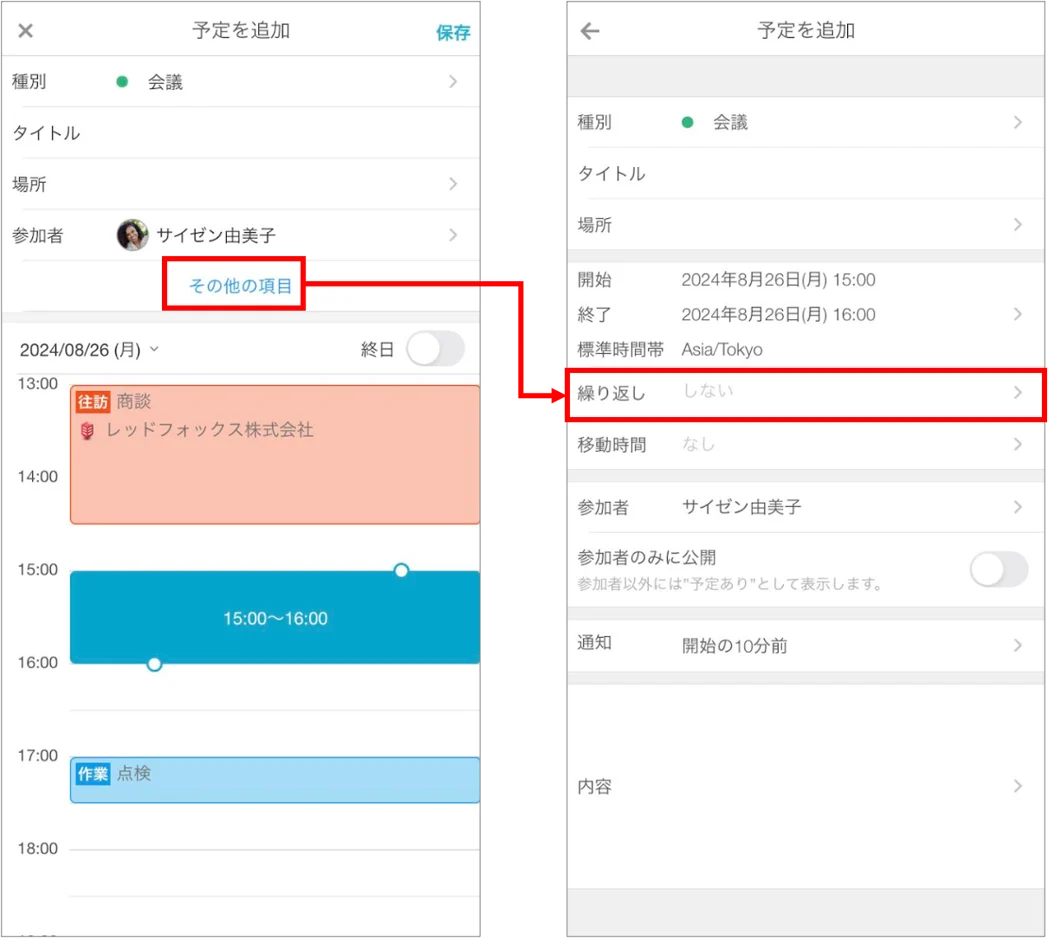Tap bottom handle of 16:00 block
1048x938 pixels.
[154, 664]
